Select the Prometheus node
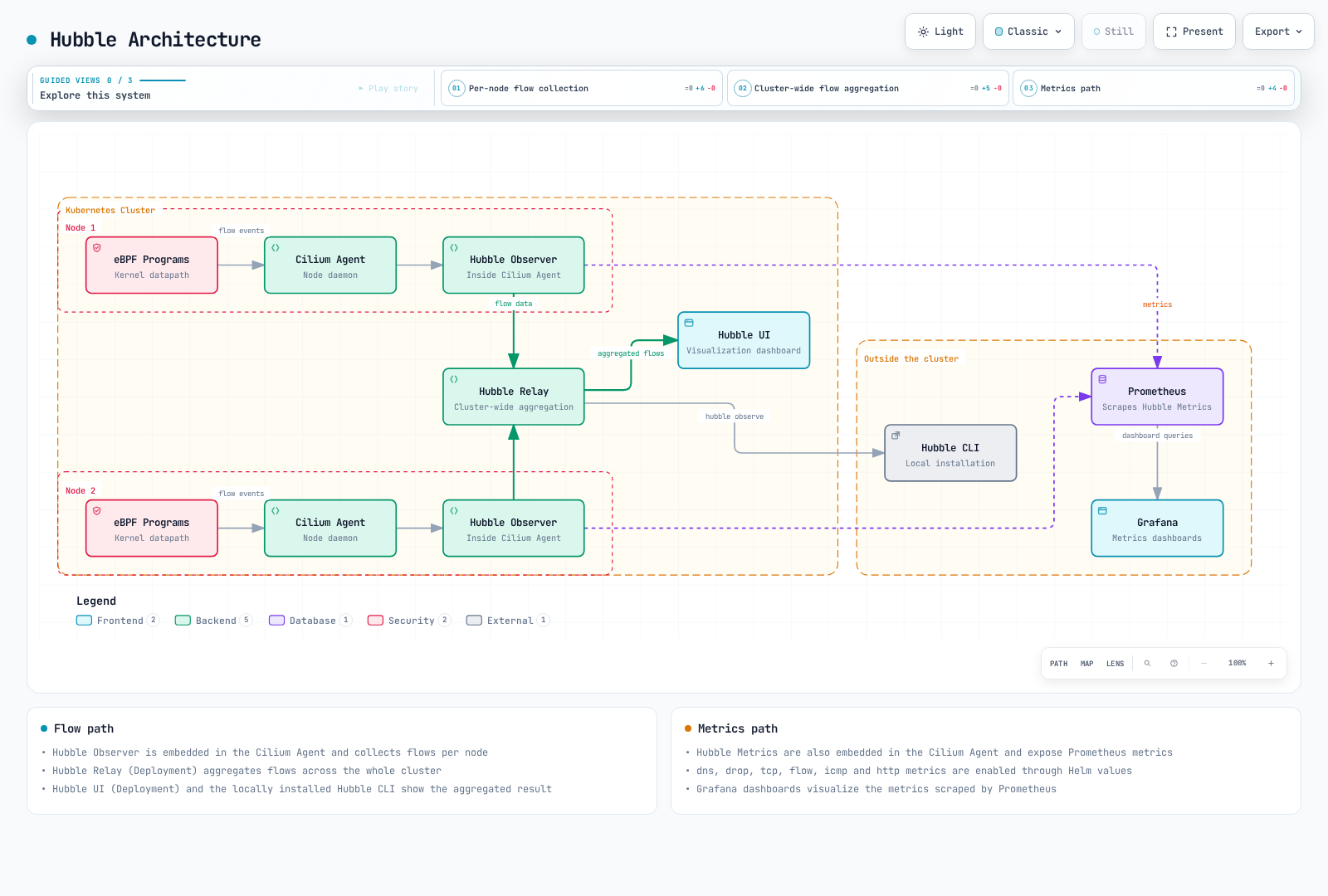 pos(1157,397)
